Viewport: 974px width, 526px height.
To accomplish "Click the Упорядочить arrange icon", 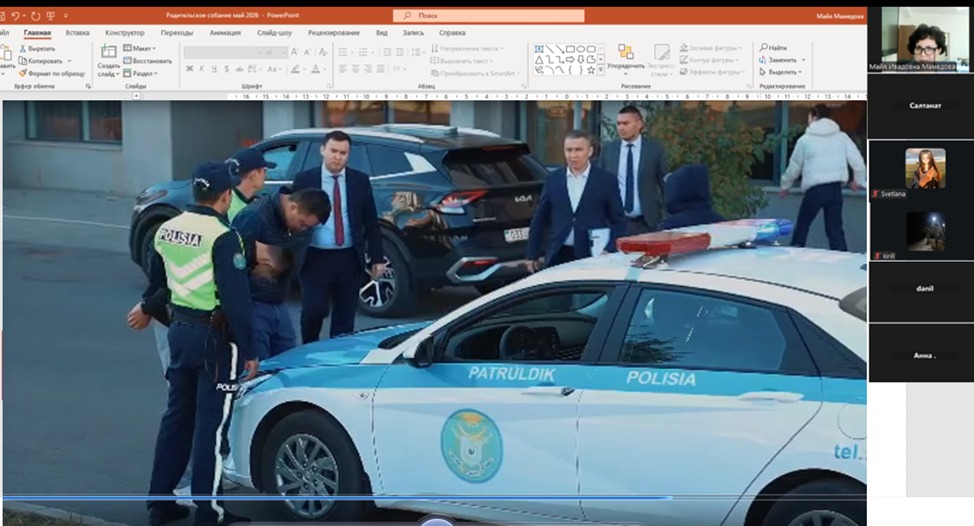I will pos(626,52).
